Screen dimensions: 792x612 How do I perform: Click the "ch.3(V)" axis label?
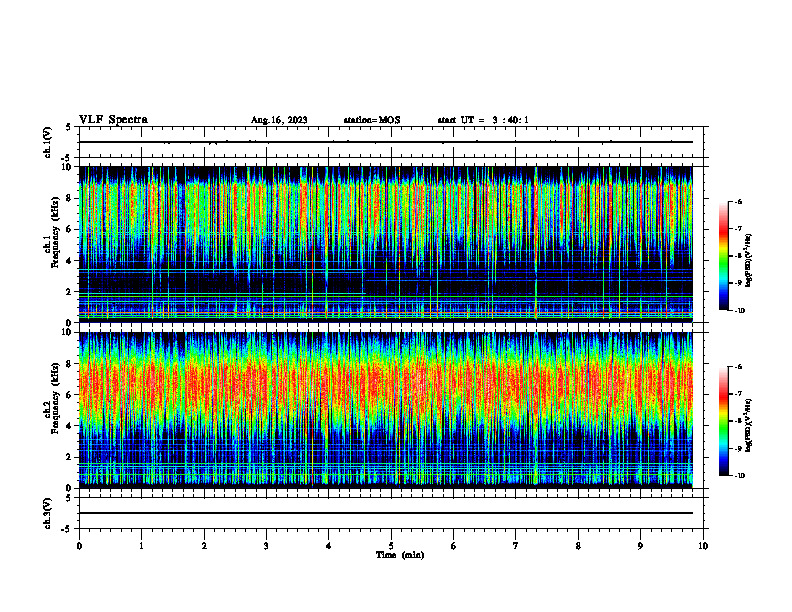pyautogui.click(x=48, y=513)
